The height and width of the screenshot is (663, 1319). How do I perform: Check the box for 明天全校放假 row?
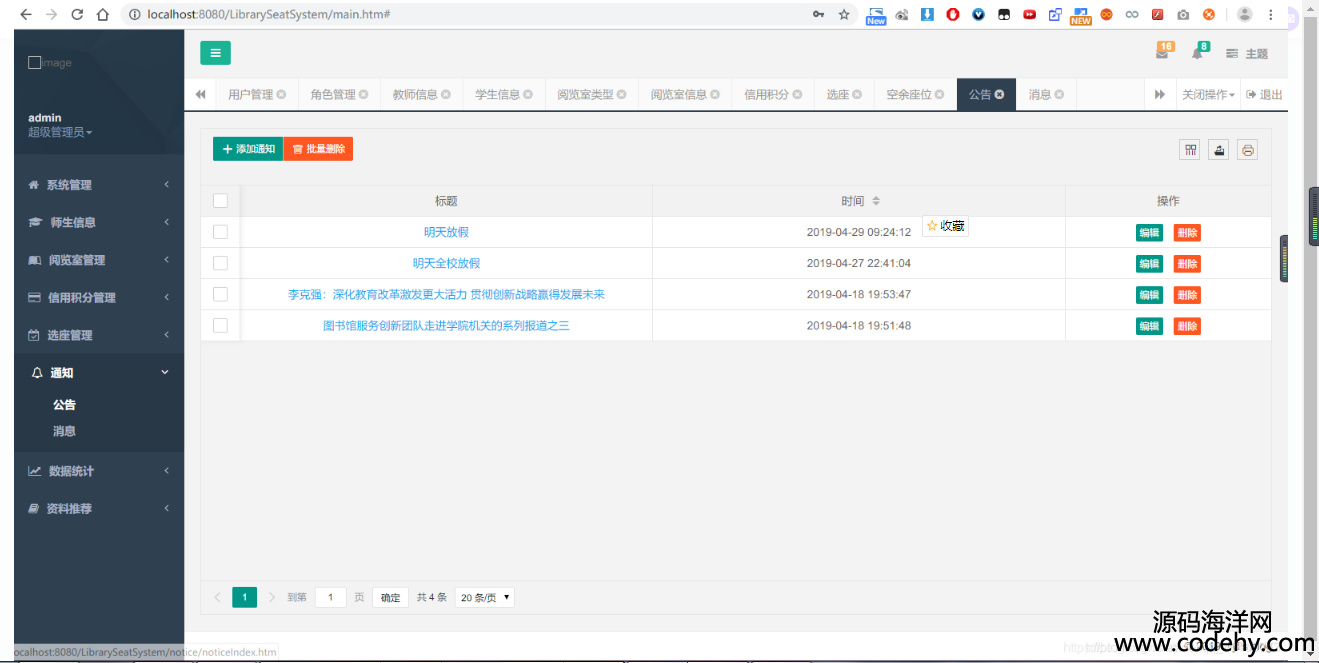pos(220,263)
